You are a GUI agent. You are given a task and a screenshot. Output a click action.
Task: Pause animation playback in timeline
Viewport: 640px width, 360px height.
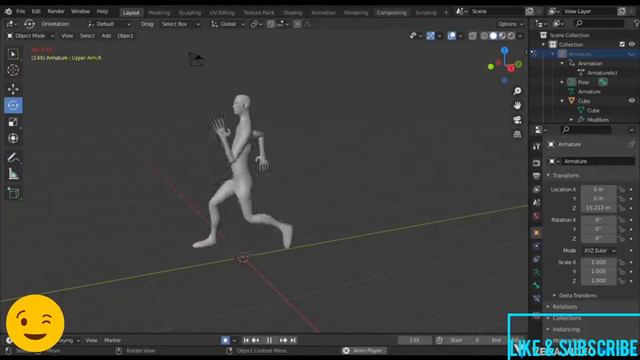[x=269, y=340]
